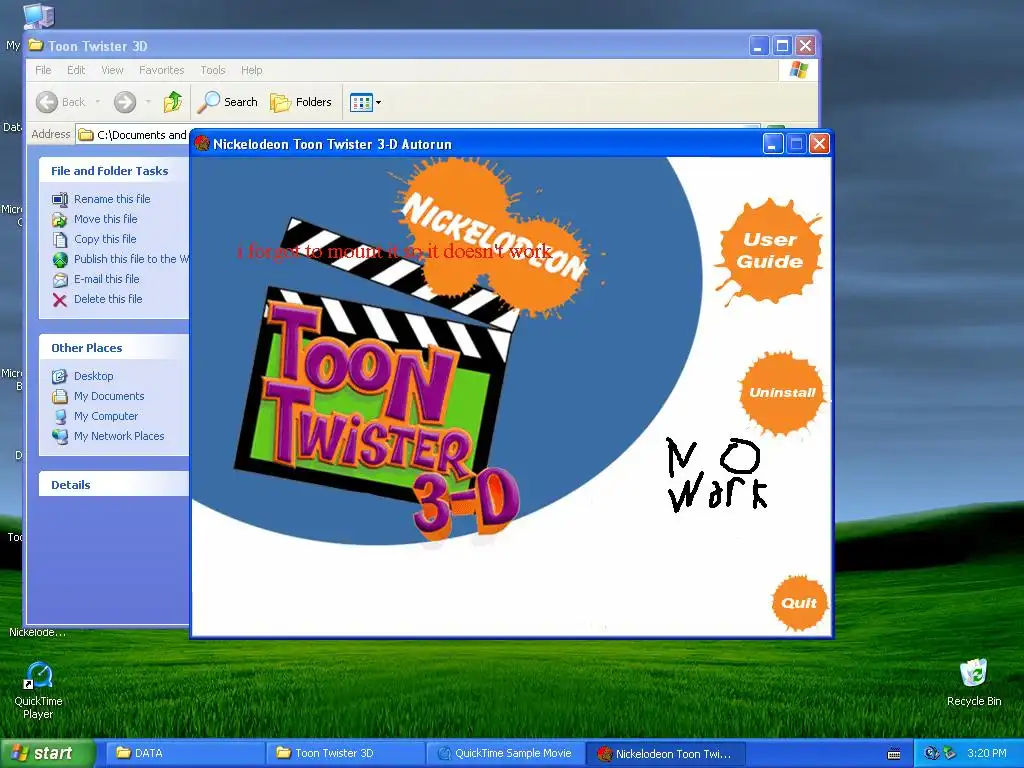Expand the Details panel header

pos(114,485)
